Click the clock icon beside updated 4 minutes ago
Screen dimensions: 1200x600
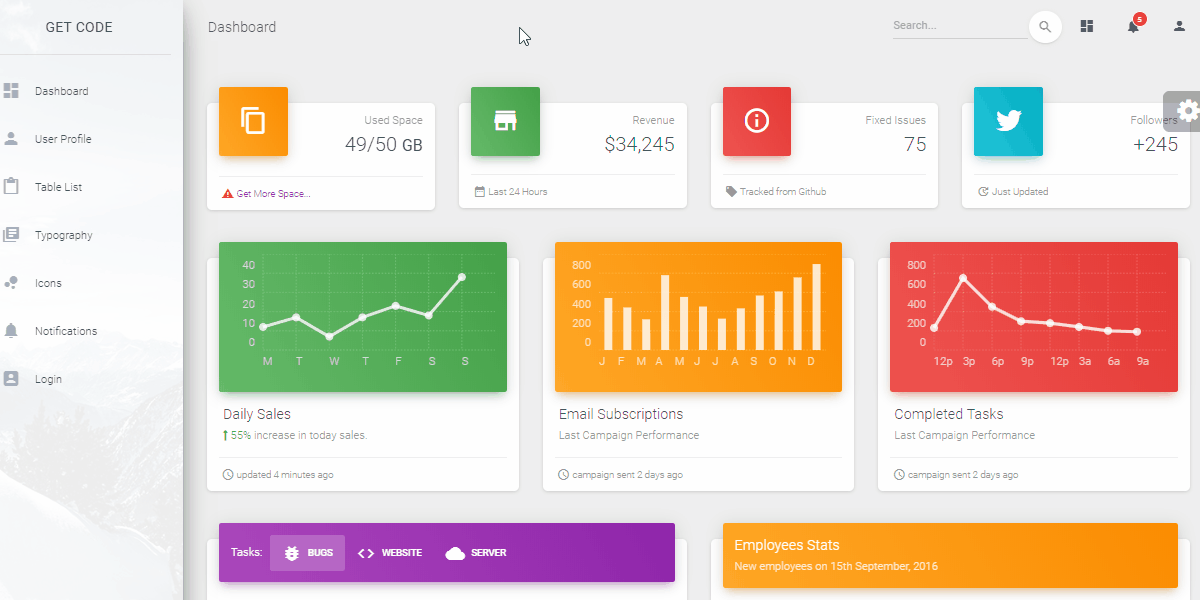pos(228,475)
